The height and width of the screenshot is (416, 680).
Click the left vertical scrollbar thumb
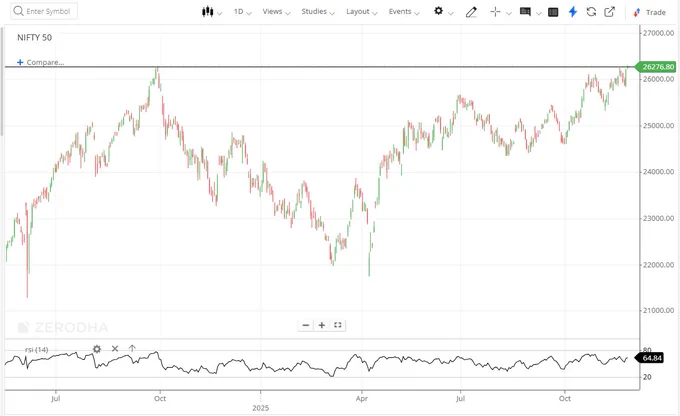(x=2, y=81)
